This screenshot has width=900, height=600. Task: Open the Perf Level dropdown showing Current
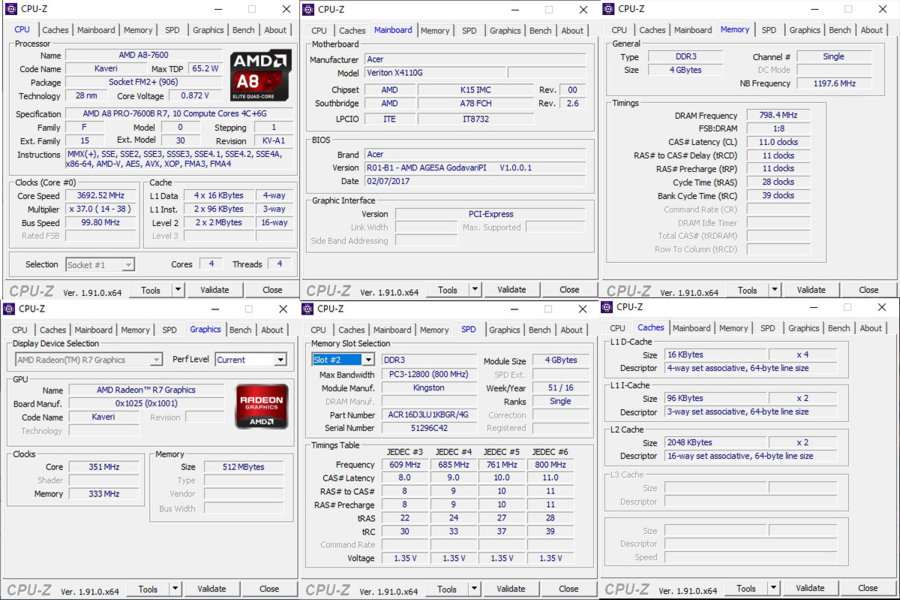(x=281, y=359)
